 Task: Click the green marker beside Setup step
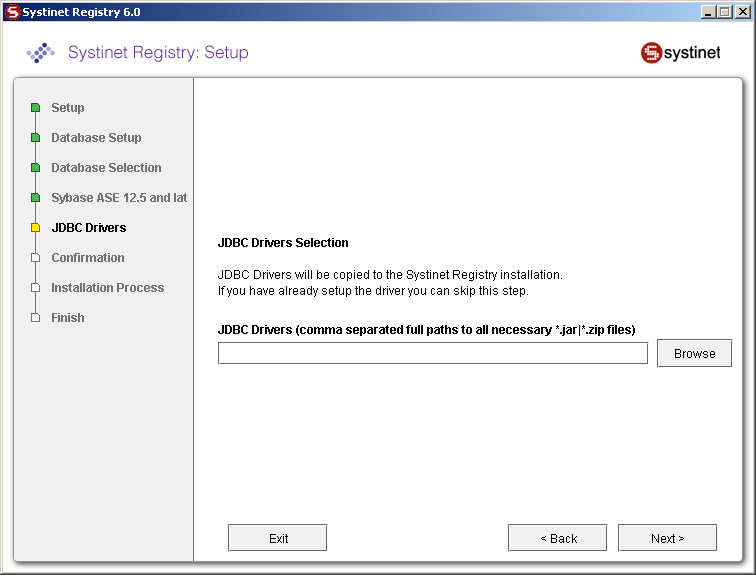(35, 107)
